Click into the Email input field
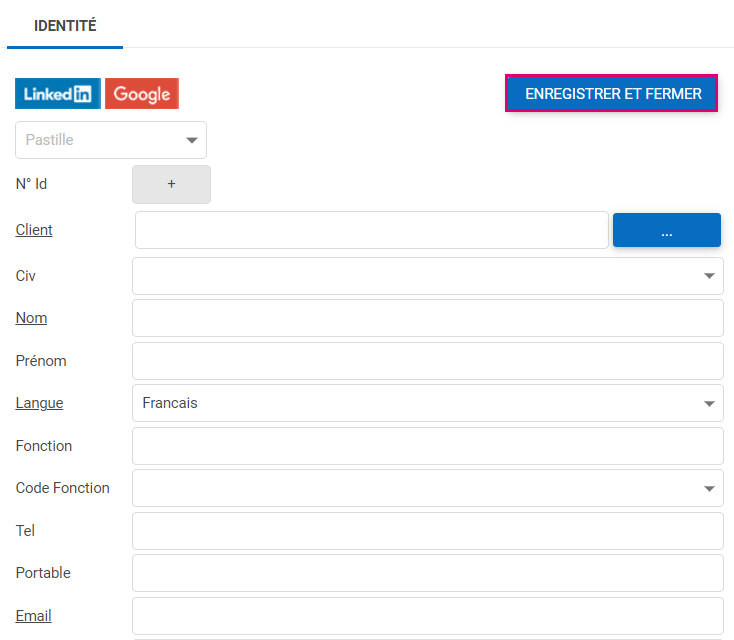This screenshot has height=640, width=734. click(427, 616)
